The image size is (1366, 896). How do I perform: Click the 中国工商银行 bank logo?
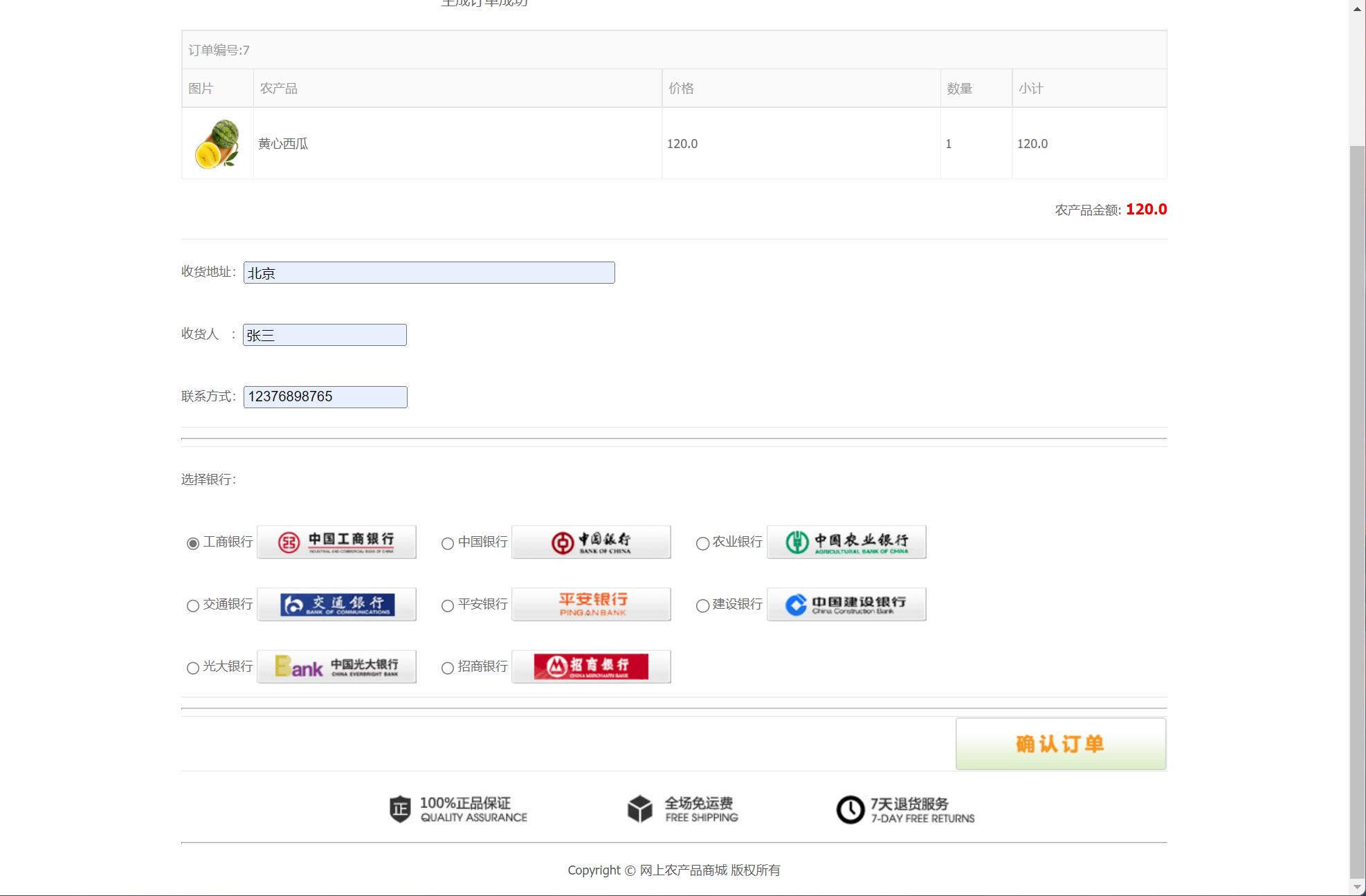336,542
